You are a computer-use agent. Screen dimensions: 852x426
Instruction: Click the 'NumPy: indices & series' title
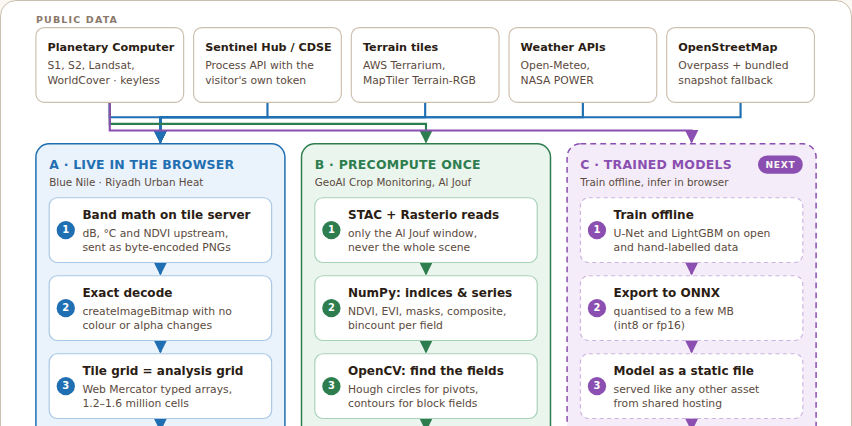[x=430, y=293]
